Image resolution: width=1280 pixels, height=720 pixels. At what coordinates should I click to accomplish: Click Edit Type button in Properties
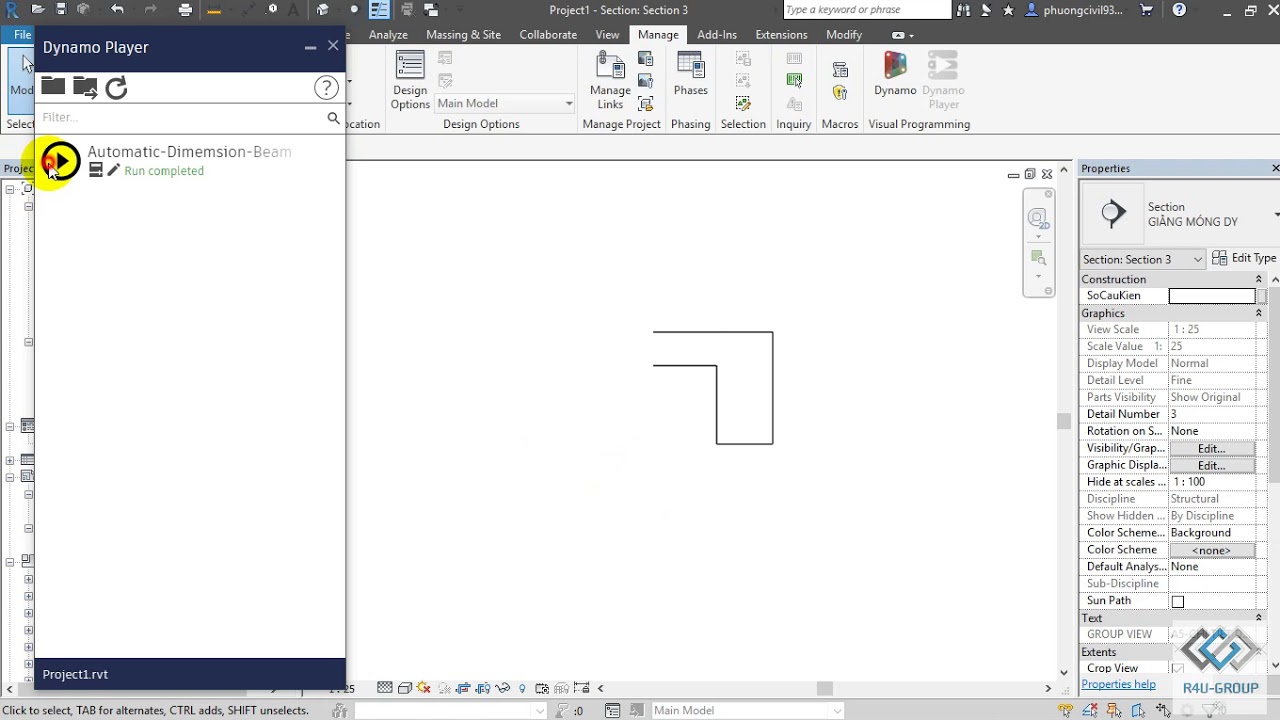pyautogui.click(x=1244, y=258)
